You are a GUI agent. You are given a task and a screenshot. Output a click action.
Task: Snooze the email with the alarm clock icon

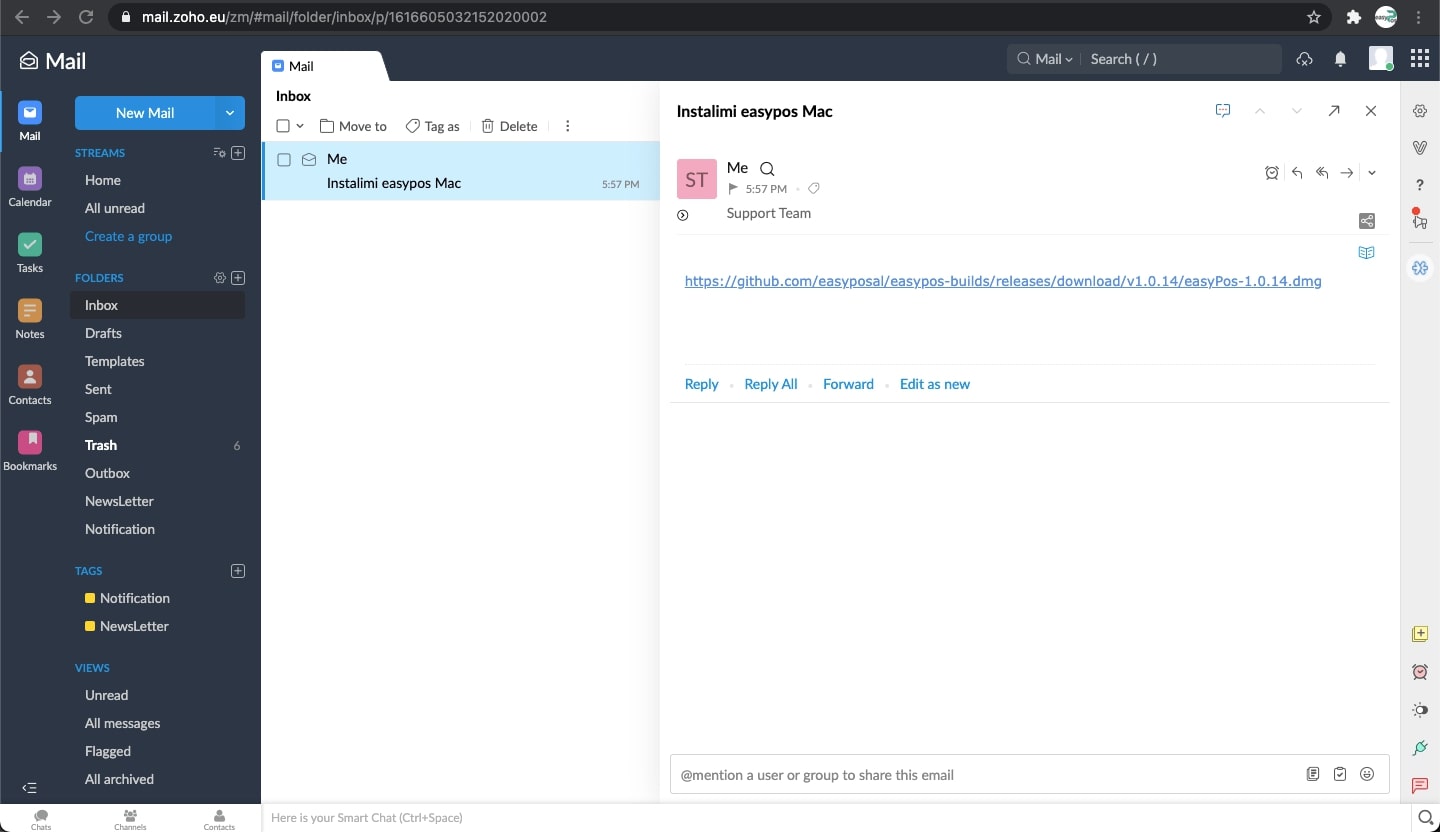(1272, 172)
